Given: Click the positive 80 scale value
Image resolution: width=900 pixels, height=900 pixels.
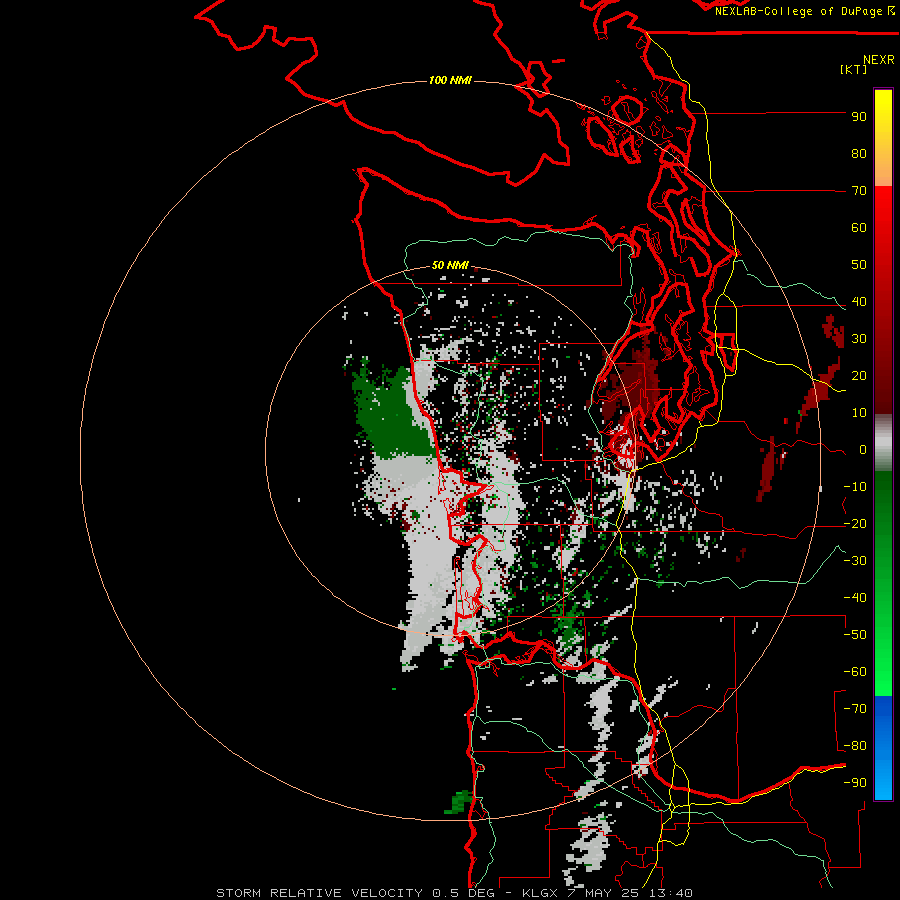Looking at the screenshot, I should 859,154.
